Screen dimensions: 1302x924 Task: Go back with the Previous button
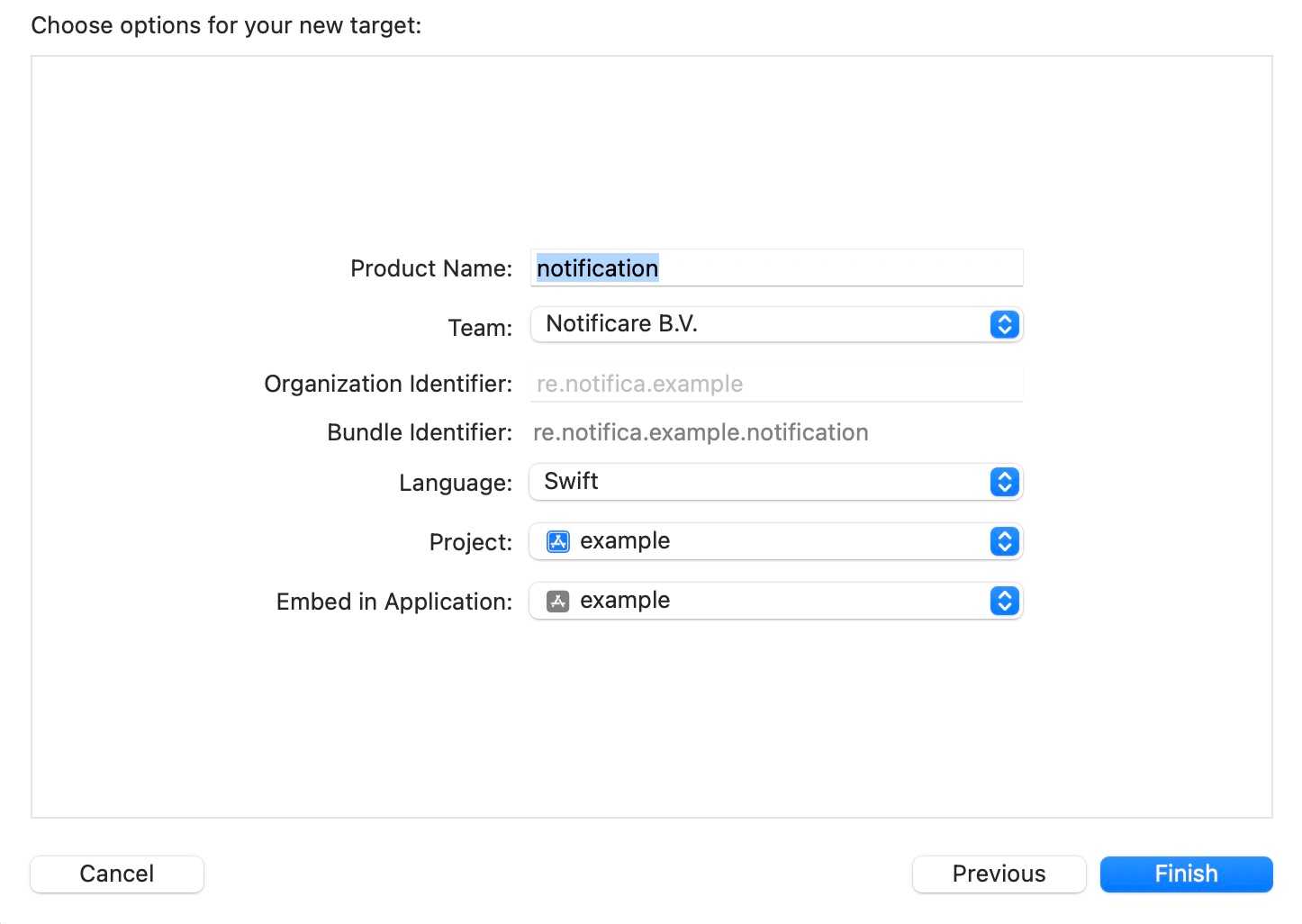[x=999, y=874]
